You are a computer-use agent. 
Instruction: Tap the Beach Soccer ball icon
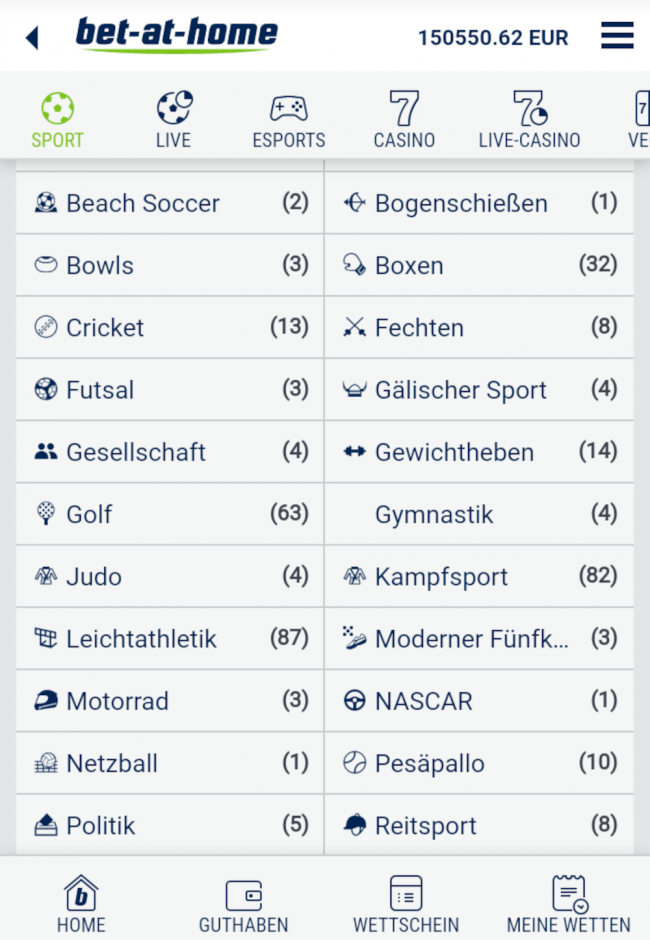click(45, 203)
